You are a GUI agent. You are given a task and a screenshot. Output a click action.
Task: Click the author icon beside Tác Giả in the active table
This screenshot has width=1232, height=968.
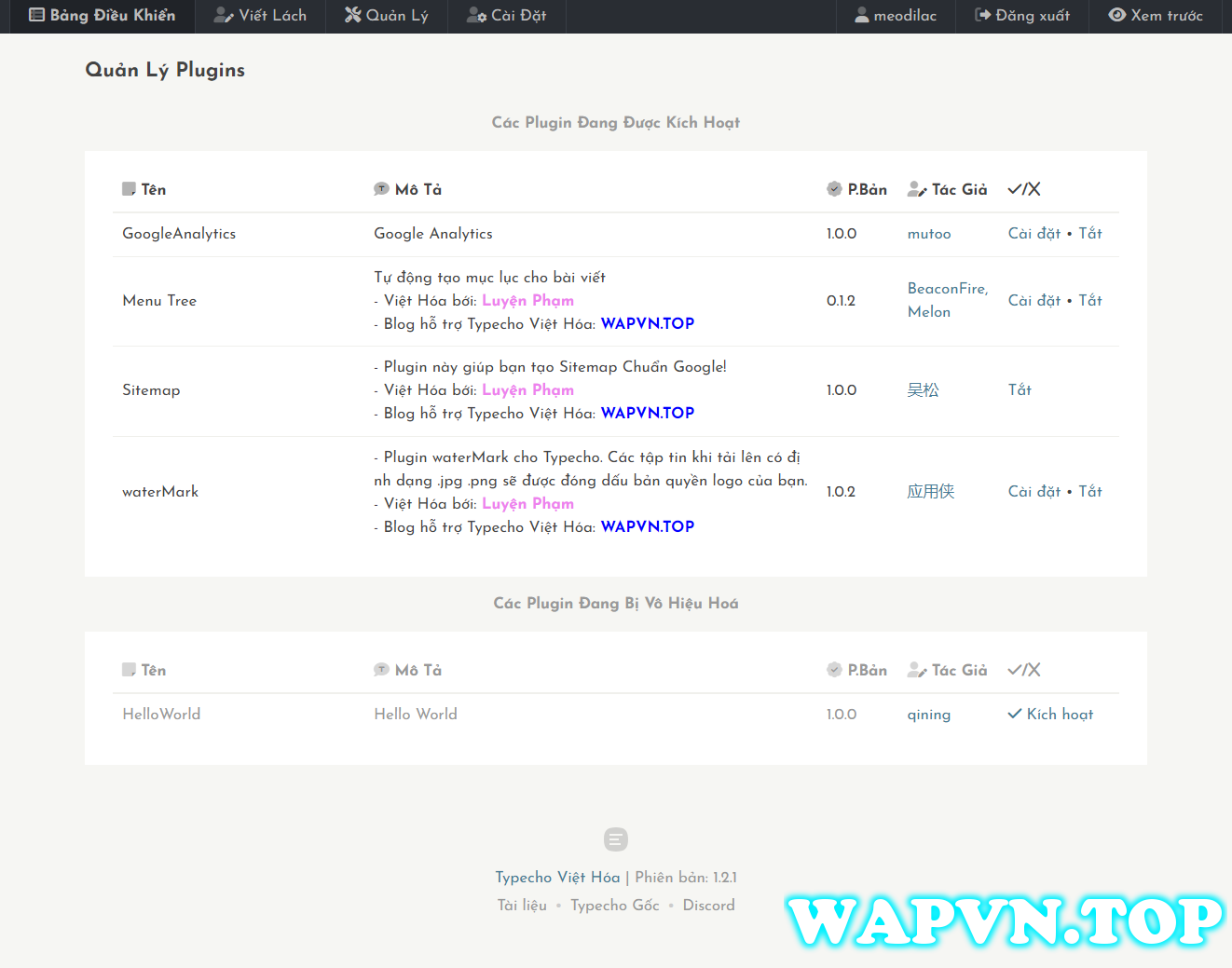point(917,189)
